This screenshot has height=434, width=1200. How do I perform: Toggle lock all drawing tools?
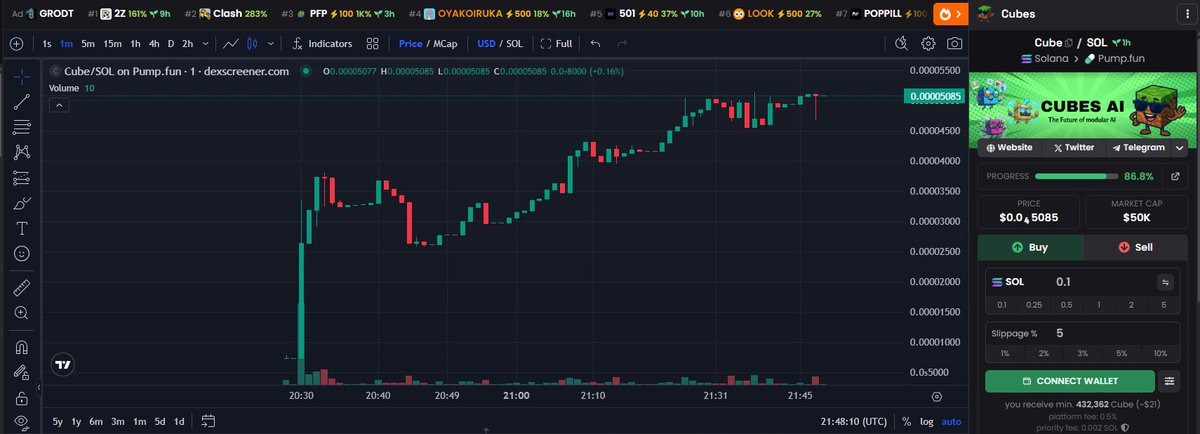coord(21,398)
